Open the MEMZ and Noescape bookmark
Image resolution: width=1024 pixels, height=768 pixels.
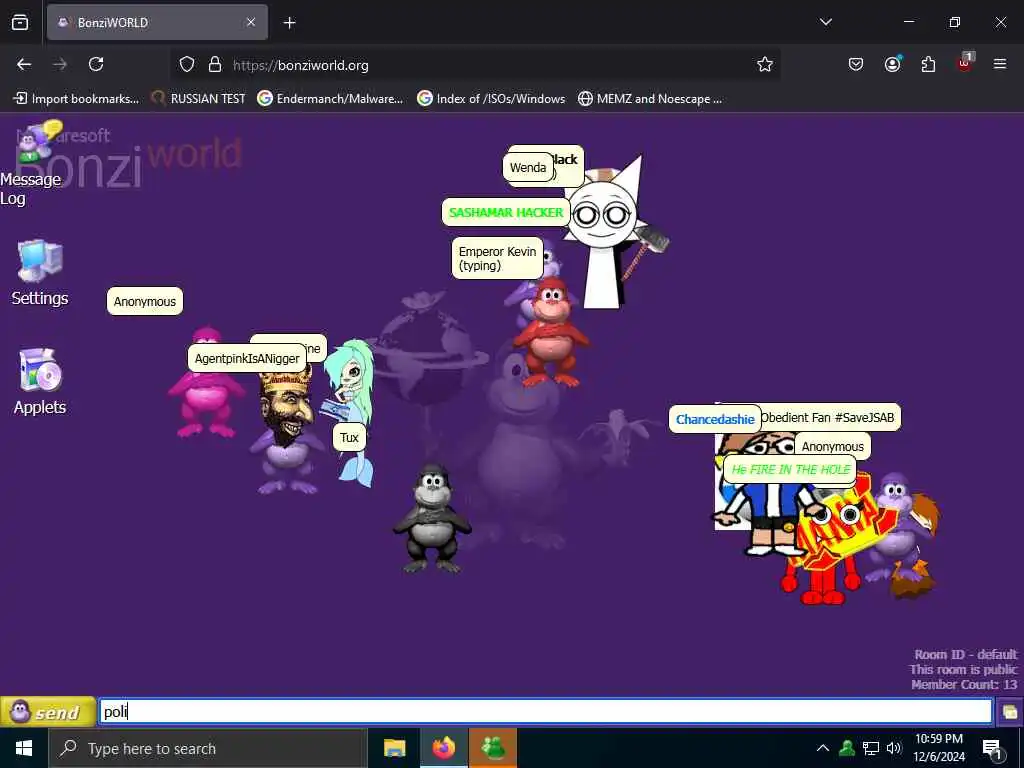650,99
